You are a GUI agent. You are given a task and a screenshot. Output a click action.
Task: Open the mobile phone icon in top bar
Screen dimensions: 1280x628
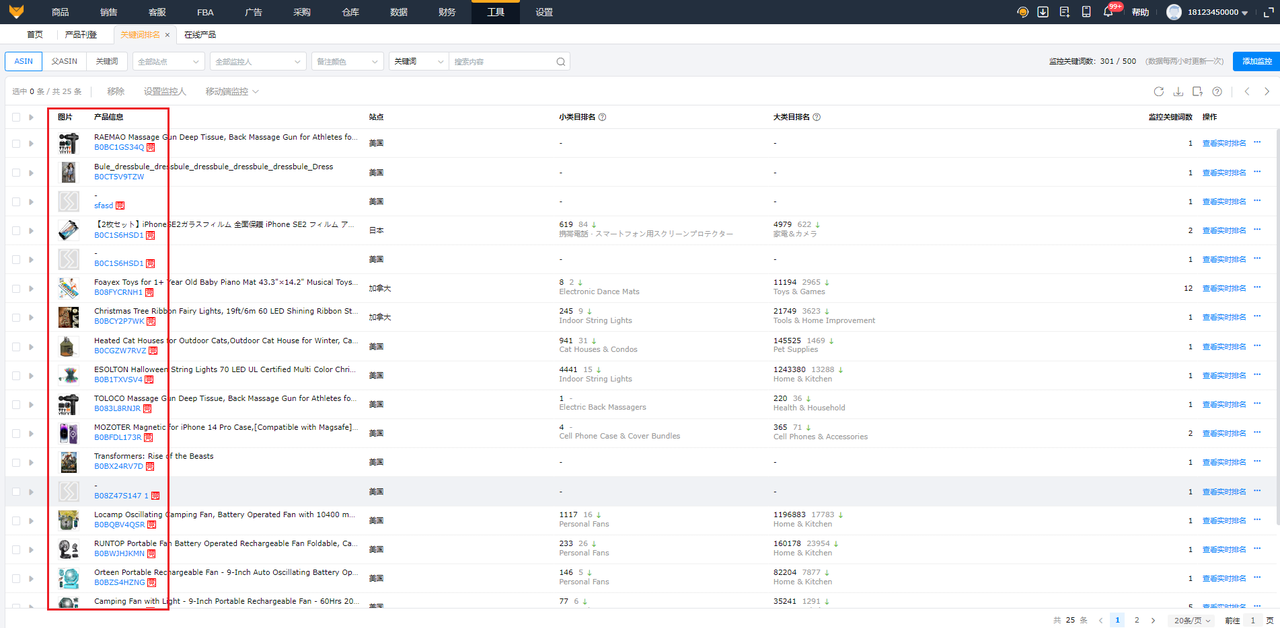tap(1086, 12)
